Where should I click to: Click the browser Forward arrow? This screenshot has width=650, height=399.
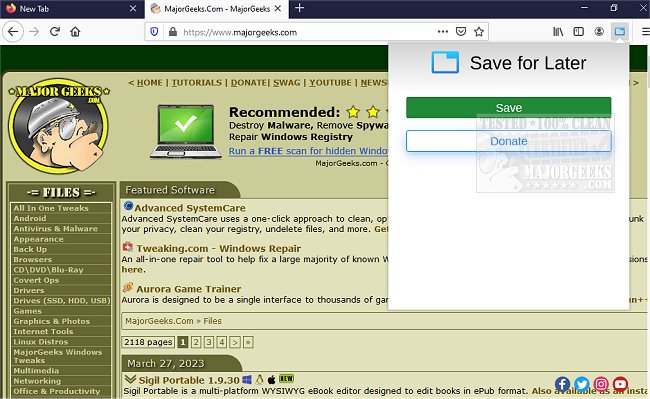tap(34, 31)
